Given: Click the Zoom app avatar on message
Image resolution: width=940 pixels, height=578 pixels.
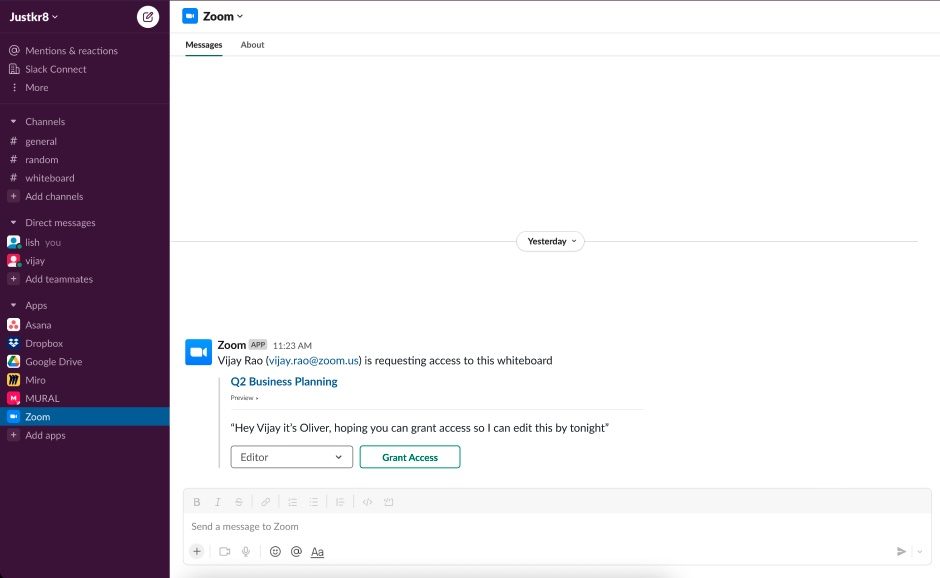Looking at the screenshot, I should pos(198,352).
